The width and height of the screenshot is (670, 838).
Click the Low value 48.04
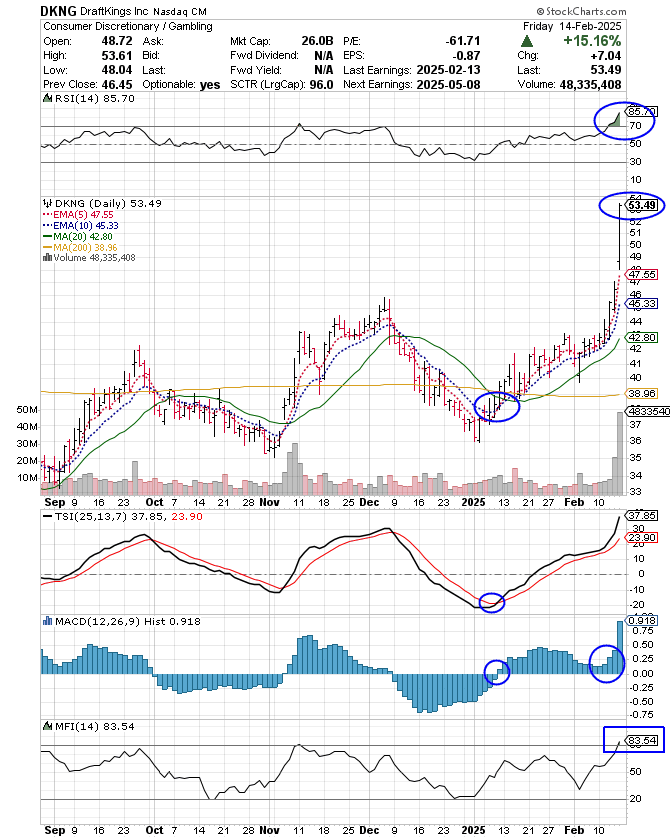[x=117, y=70]
